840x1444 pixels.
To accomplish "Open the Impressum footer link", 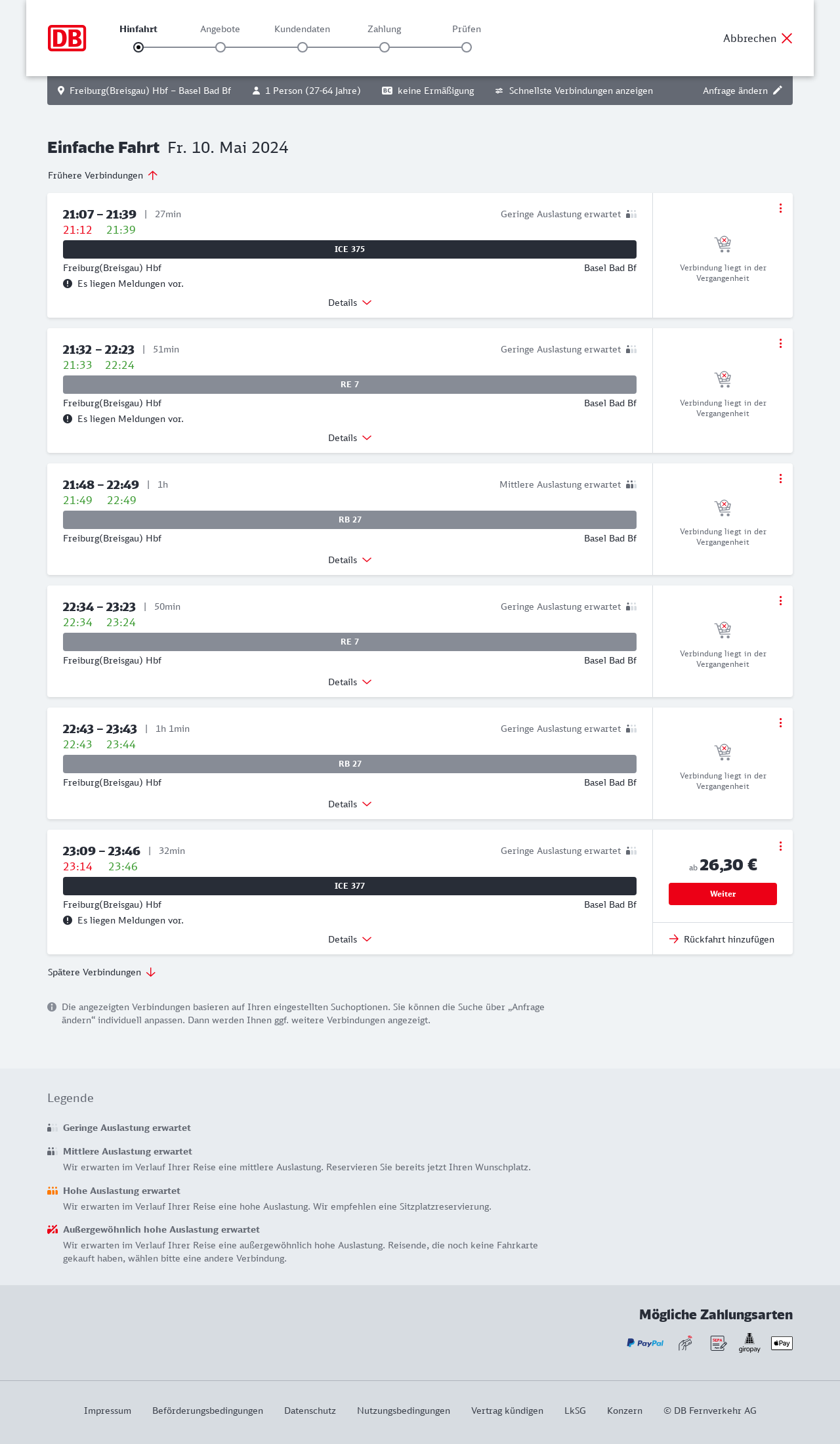I will (x=108, y=1411).
